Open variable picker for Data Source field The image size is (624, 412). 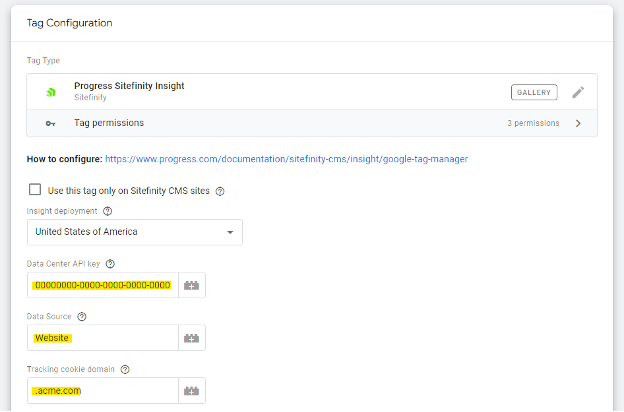tap(191, 338)
